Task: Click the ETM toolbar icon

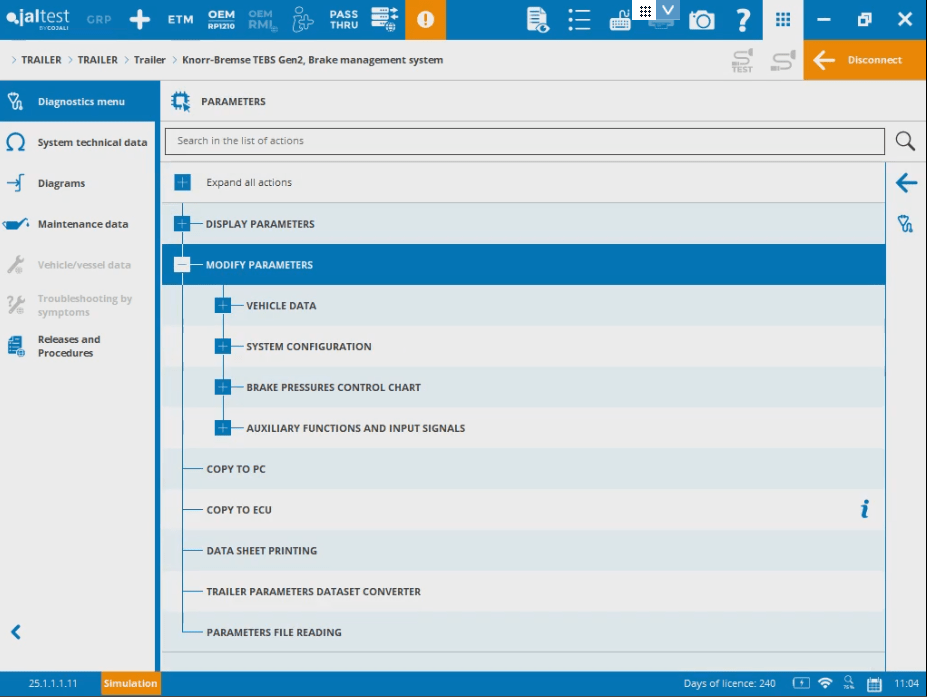Action: click(x=180, y=20)
